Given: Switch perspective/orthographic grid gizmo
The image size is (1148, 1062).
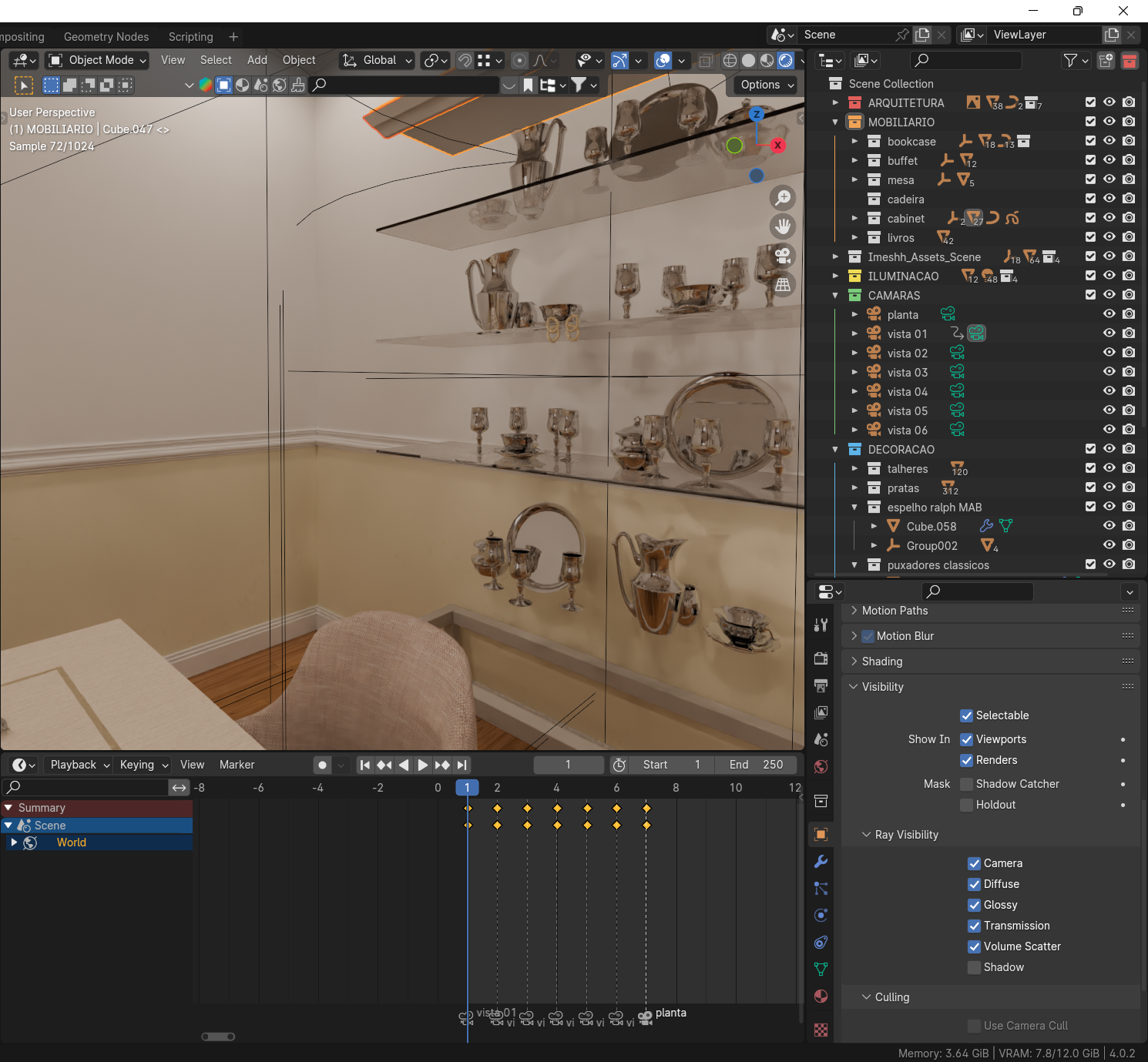Looking at the screenshot, I should [783, 284].
